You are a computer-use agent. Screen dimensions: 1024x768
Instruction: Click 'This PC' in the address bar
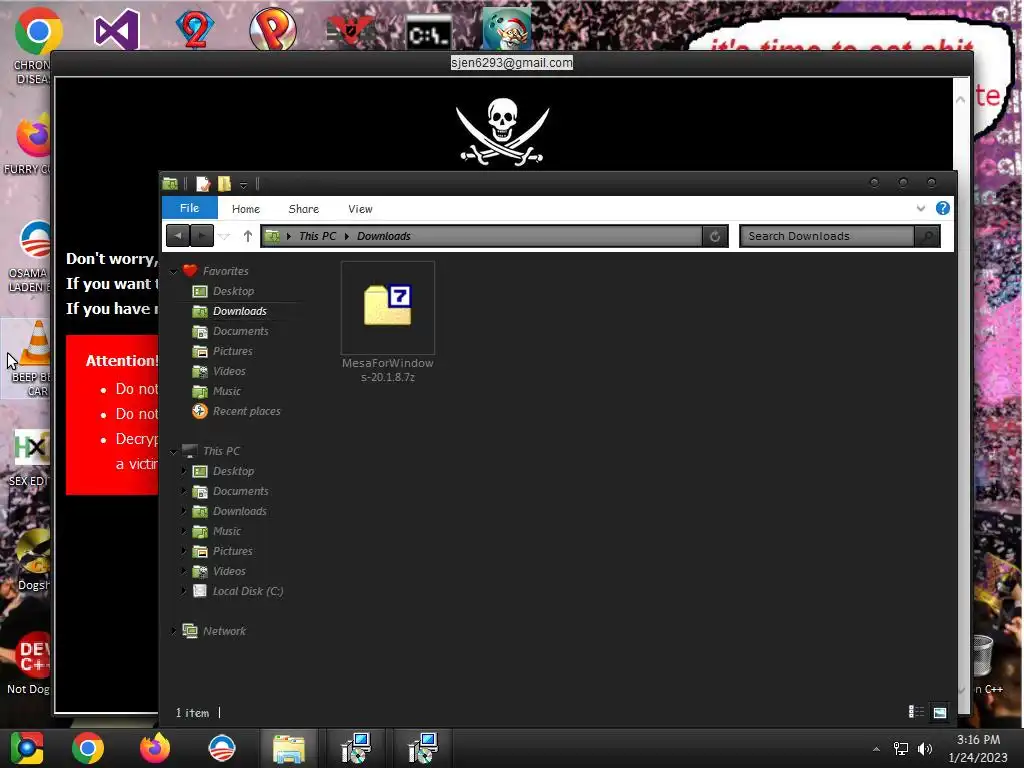click(317, 236)
